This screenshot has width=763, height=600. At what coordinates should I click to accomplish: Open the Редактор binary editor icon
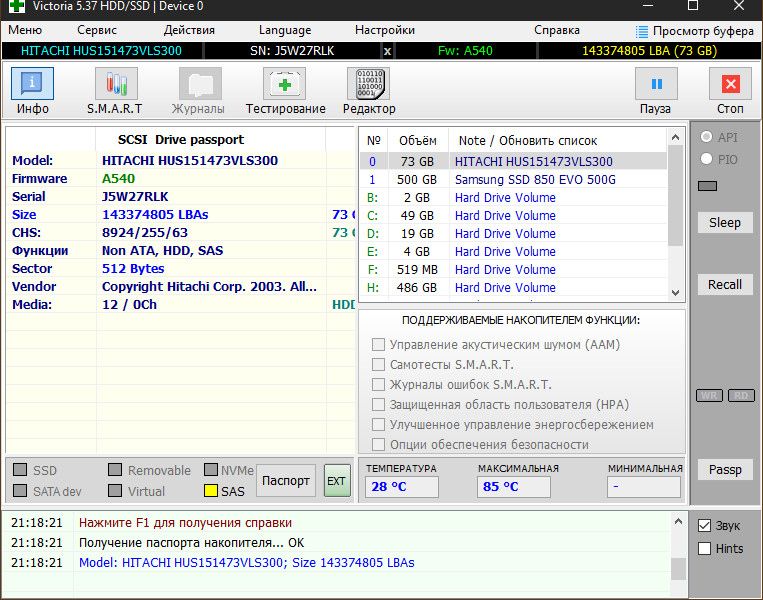(x=369, y=84)
